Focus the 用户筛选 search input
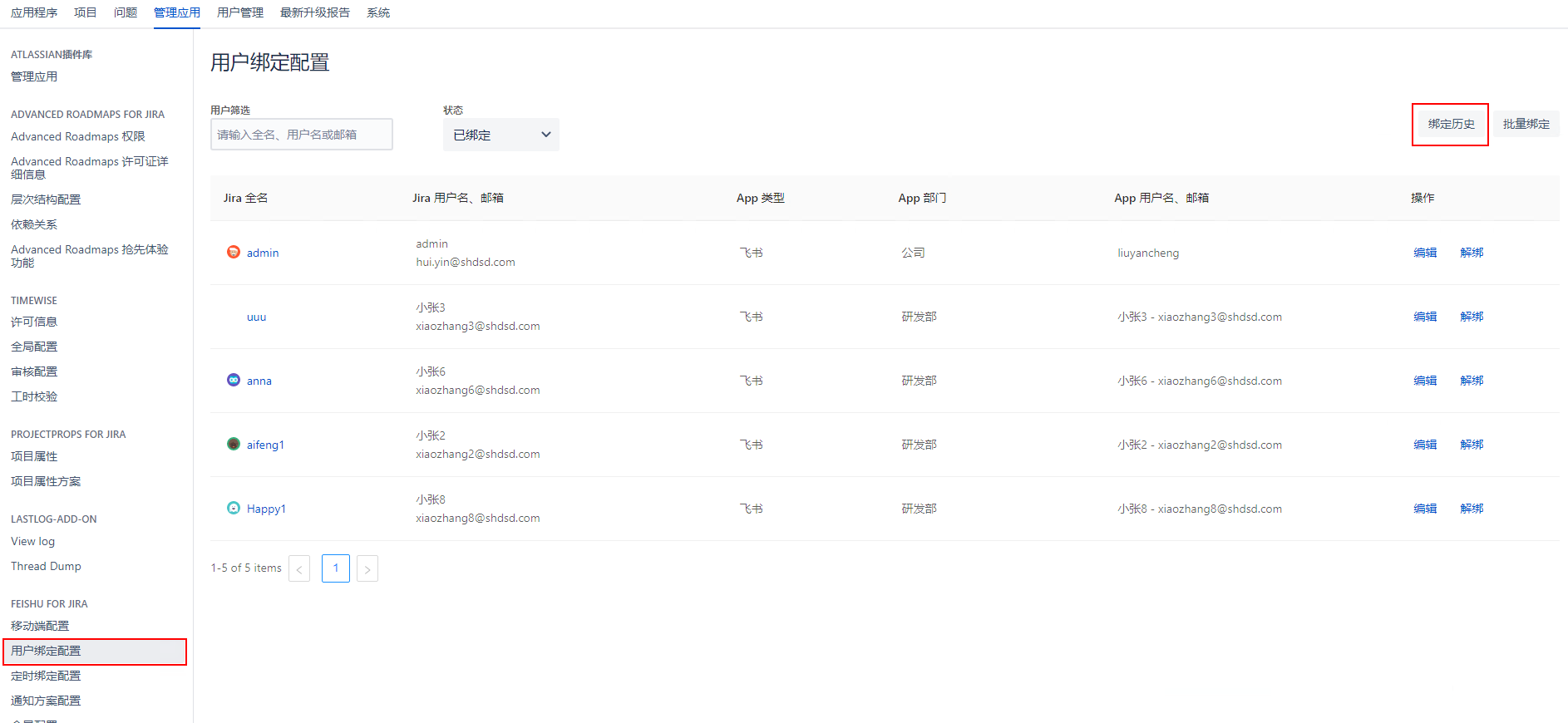1568x723 pixels. tap(301, 135)
